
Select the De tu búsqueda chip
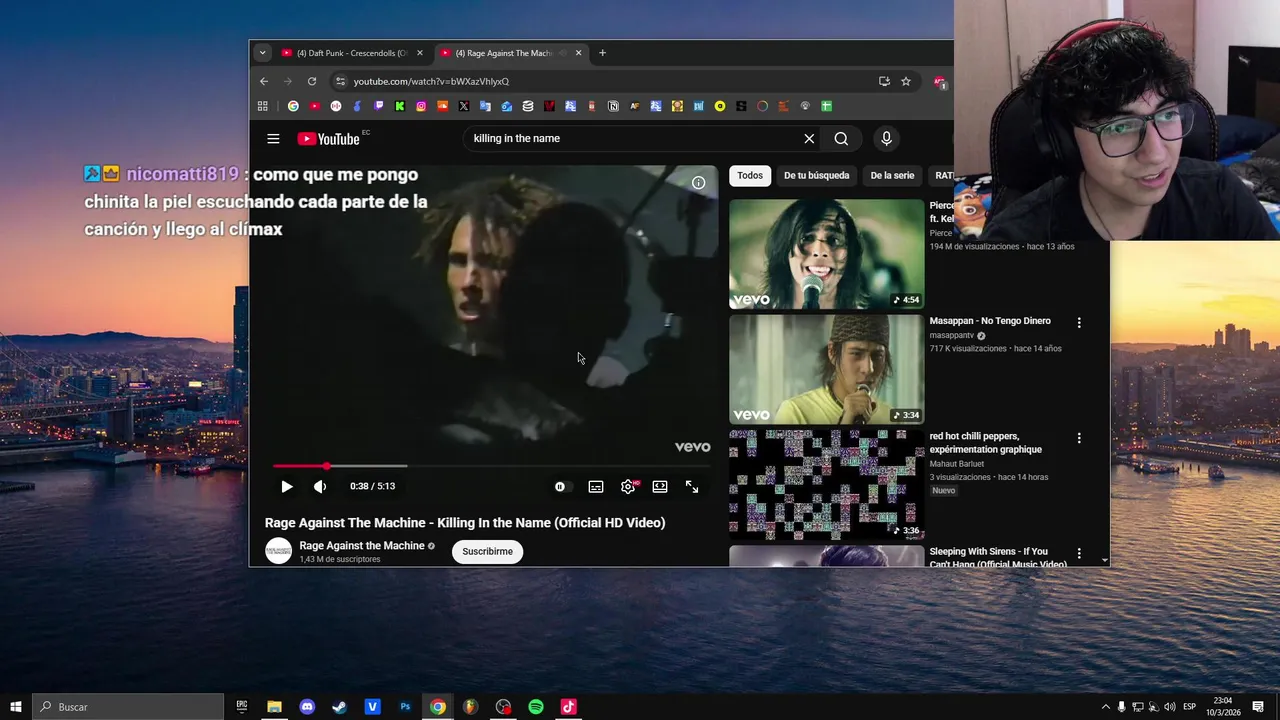coord(816,176)
